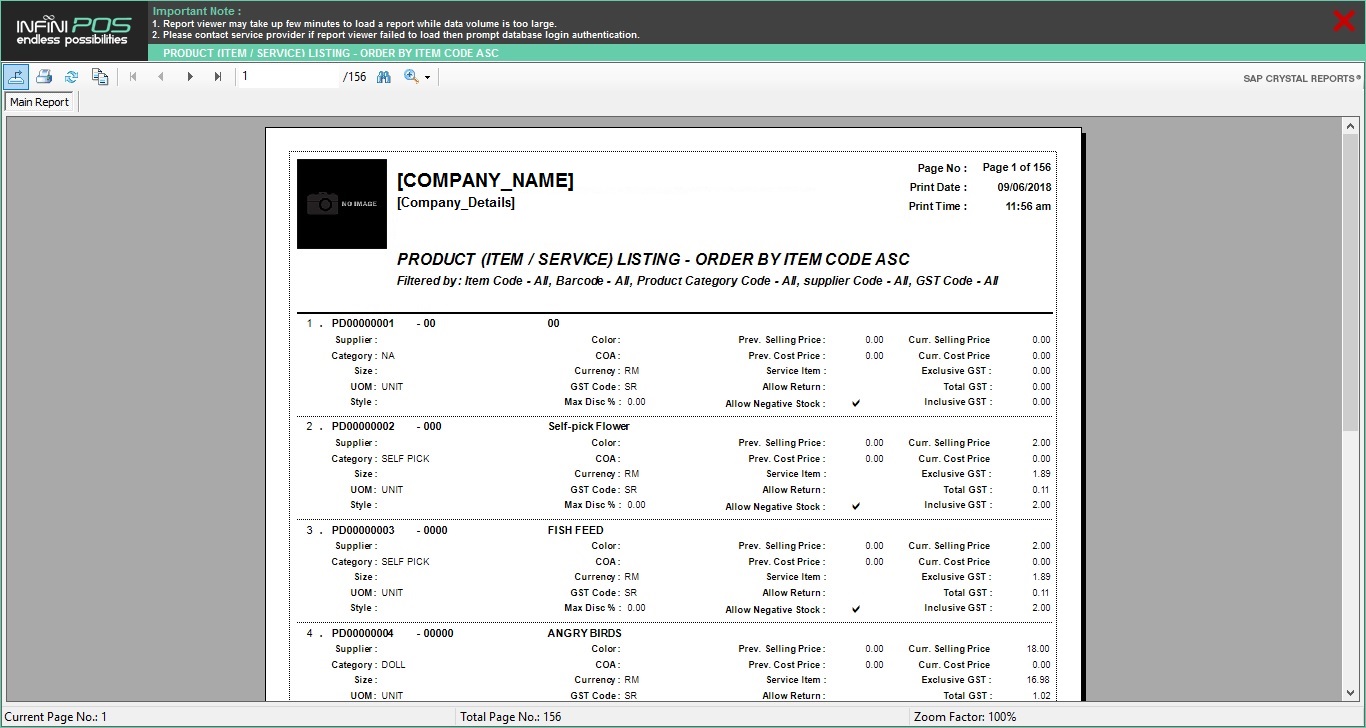1366x728 pixels.
Task: Click the Self-pick Flower item name
Action: (x=589, y=426)
